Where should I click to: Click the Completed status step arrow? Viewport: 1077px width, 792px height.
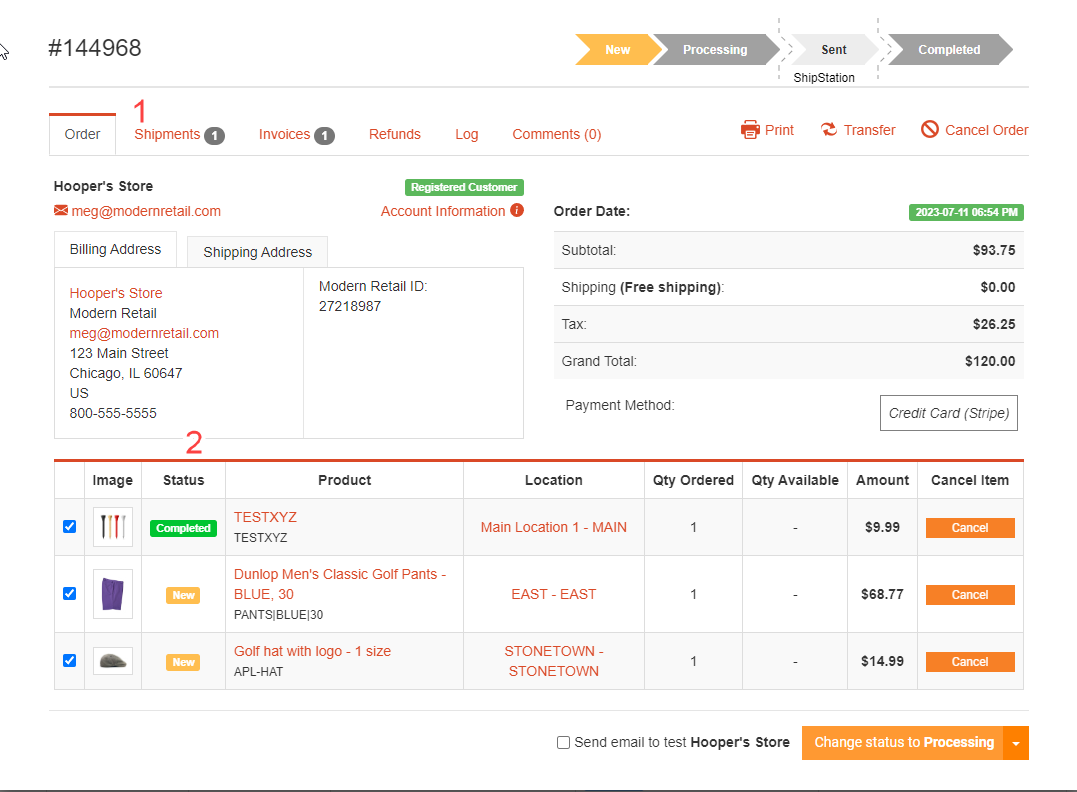[949, 49]
